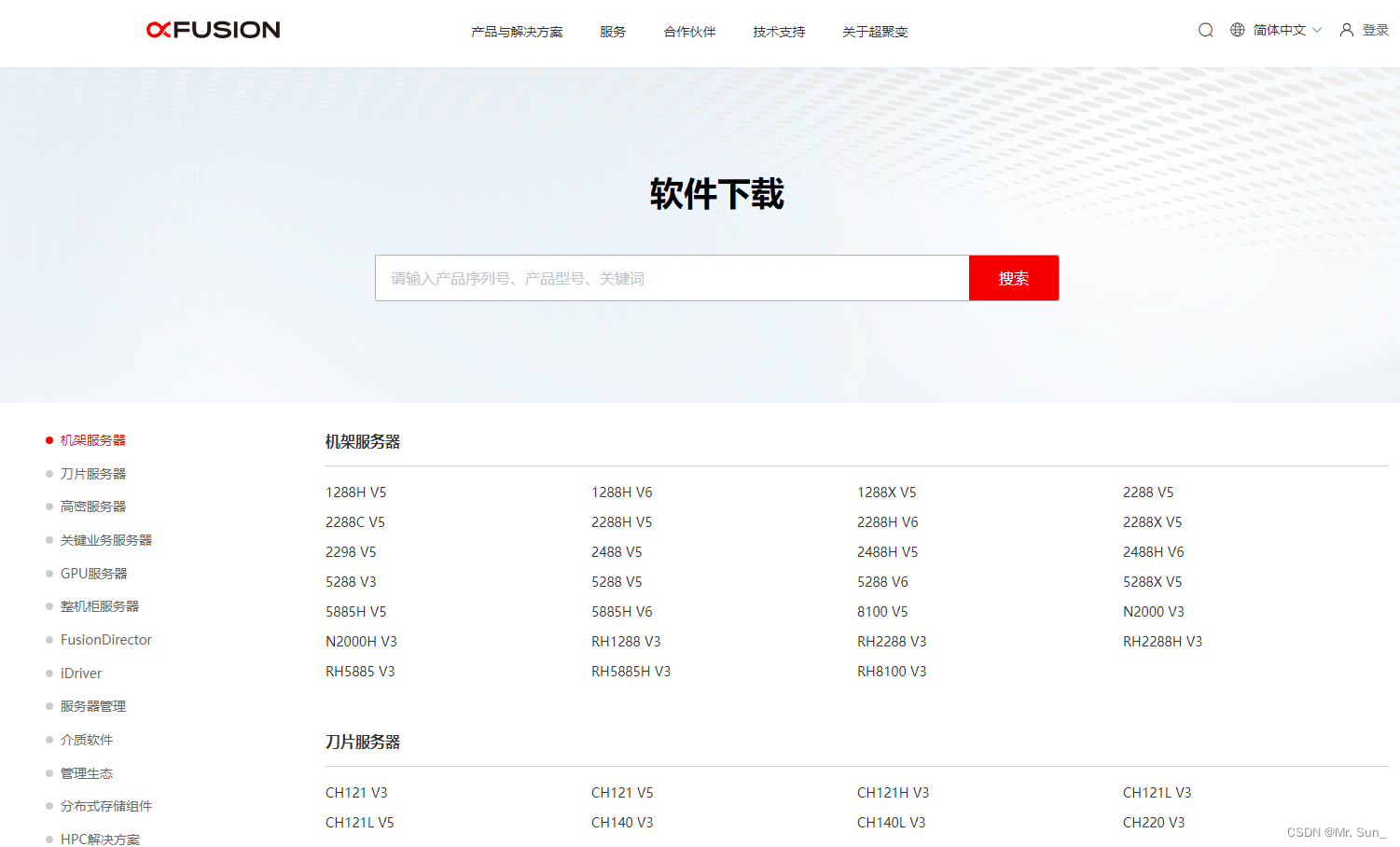Screen dimensions: 1400x847
Task: Select HPC解决方案 in the sidebar
Action: pyautogui.click(x=101, y=840)
